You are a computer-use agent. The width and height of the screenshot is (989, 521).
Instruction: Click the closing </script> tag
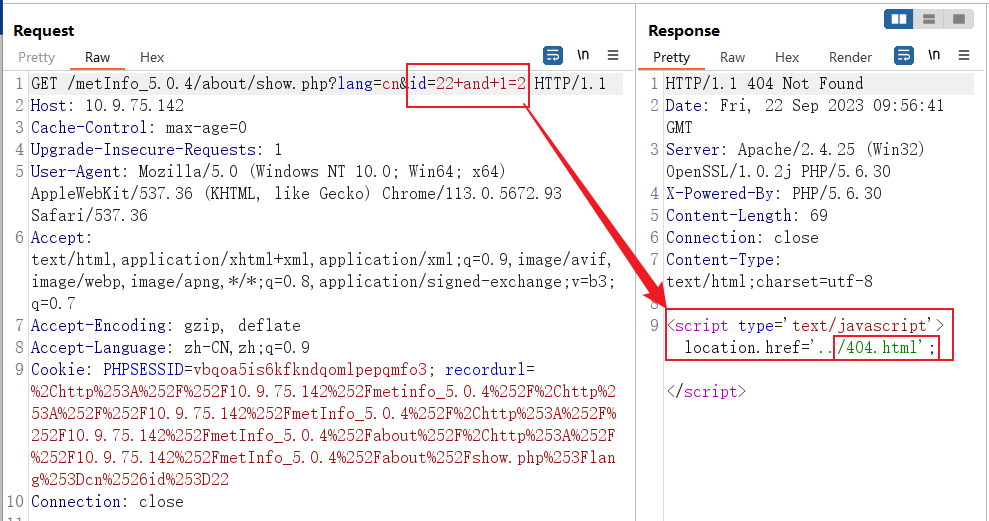pos(706,392)
